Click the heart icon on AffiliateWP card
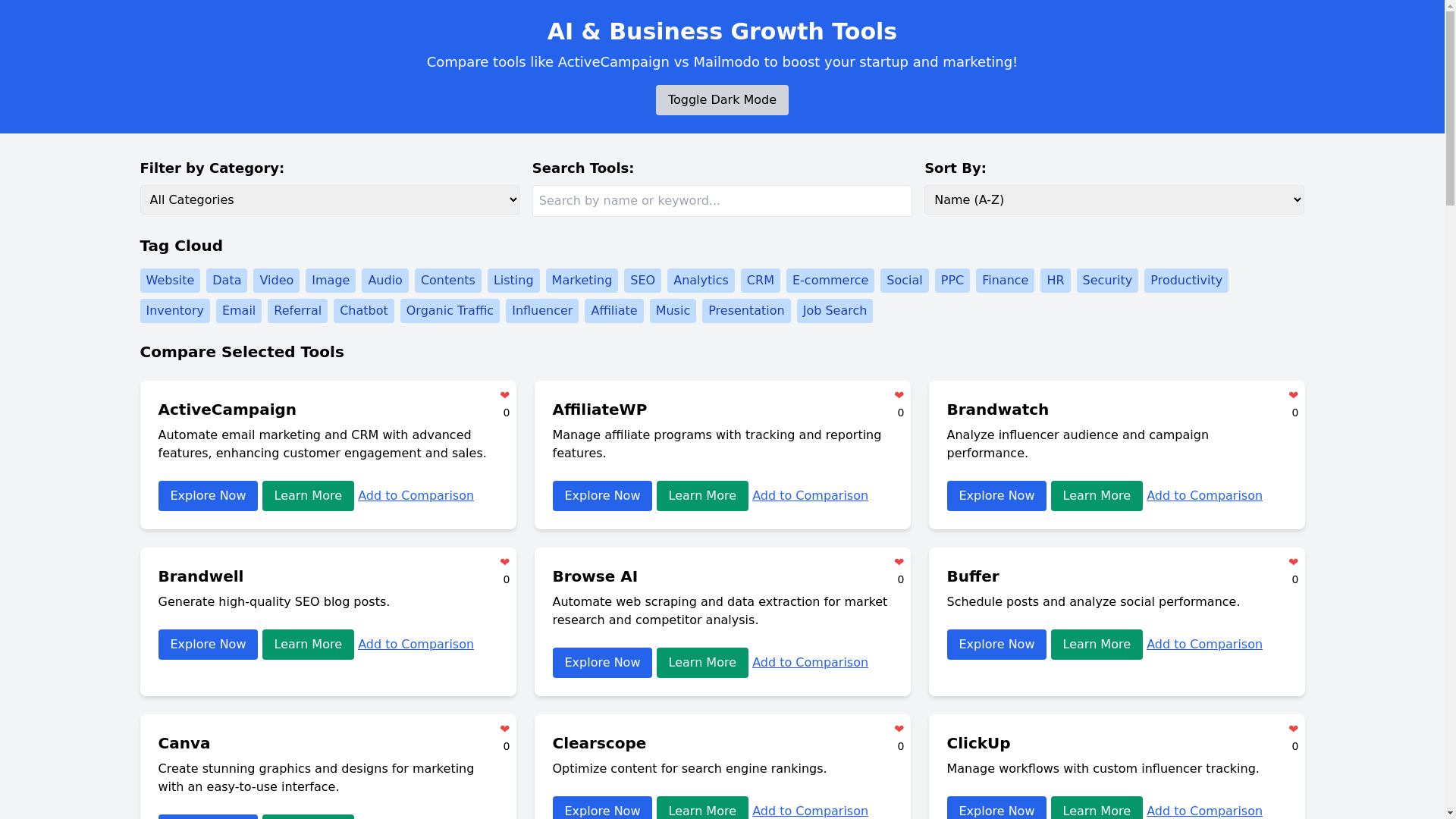This screenshot has height=819, width=1456. coord(899,395)
